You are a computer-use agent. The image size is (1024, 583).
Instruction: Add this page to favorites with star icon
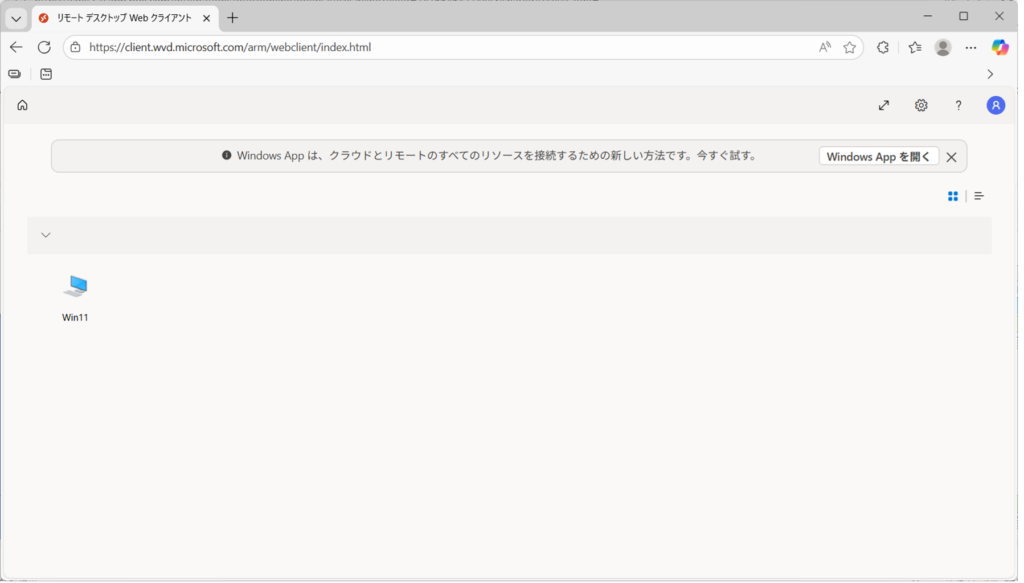(850, 47)
